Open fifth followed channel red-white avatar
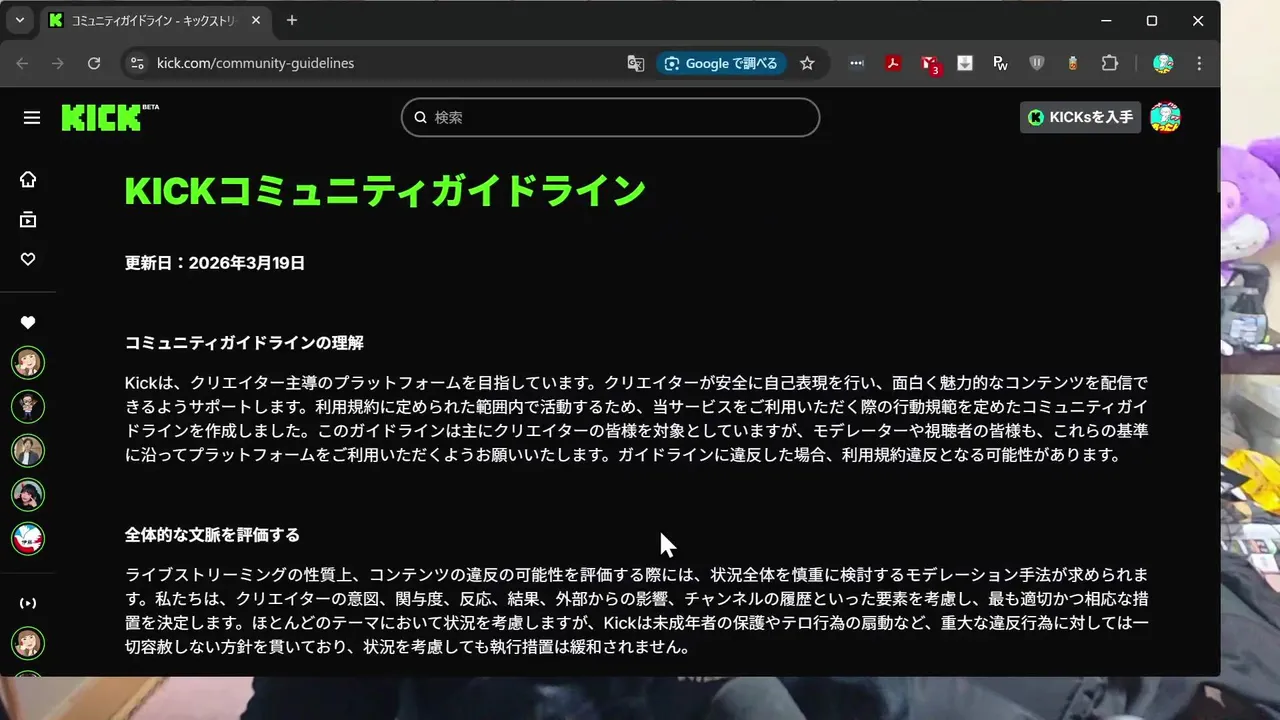 click(x=28, y=538)
